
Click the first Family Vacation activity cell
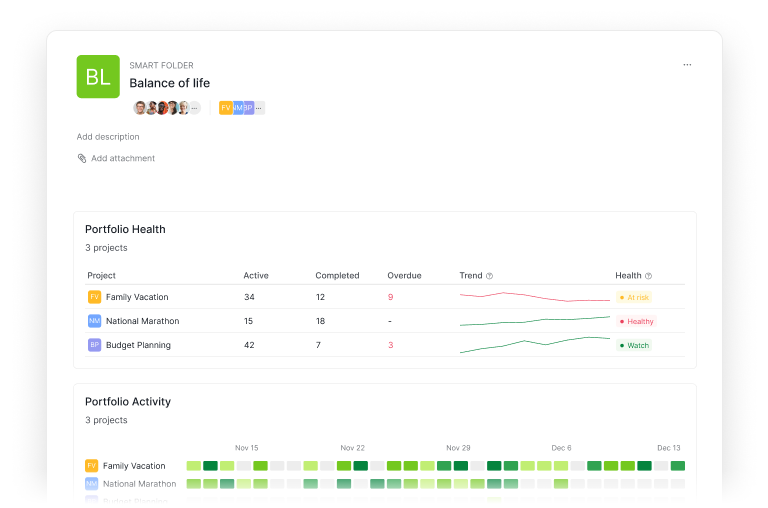tap(193, 465)
